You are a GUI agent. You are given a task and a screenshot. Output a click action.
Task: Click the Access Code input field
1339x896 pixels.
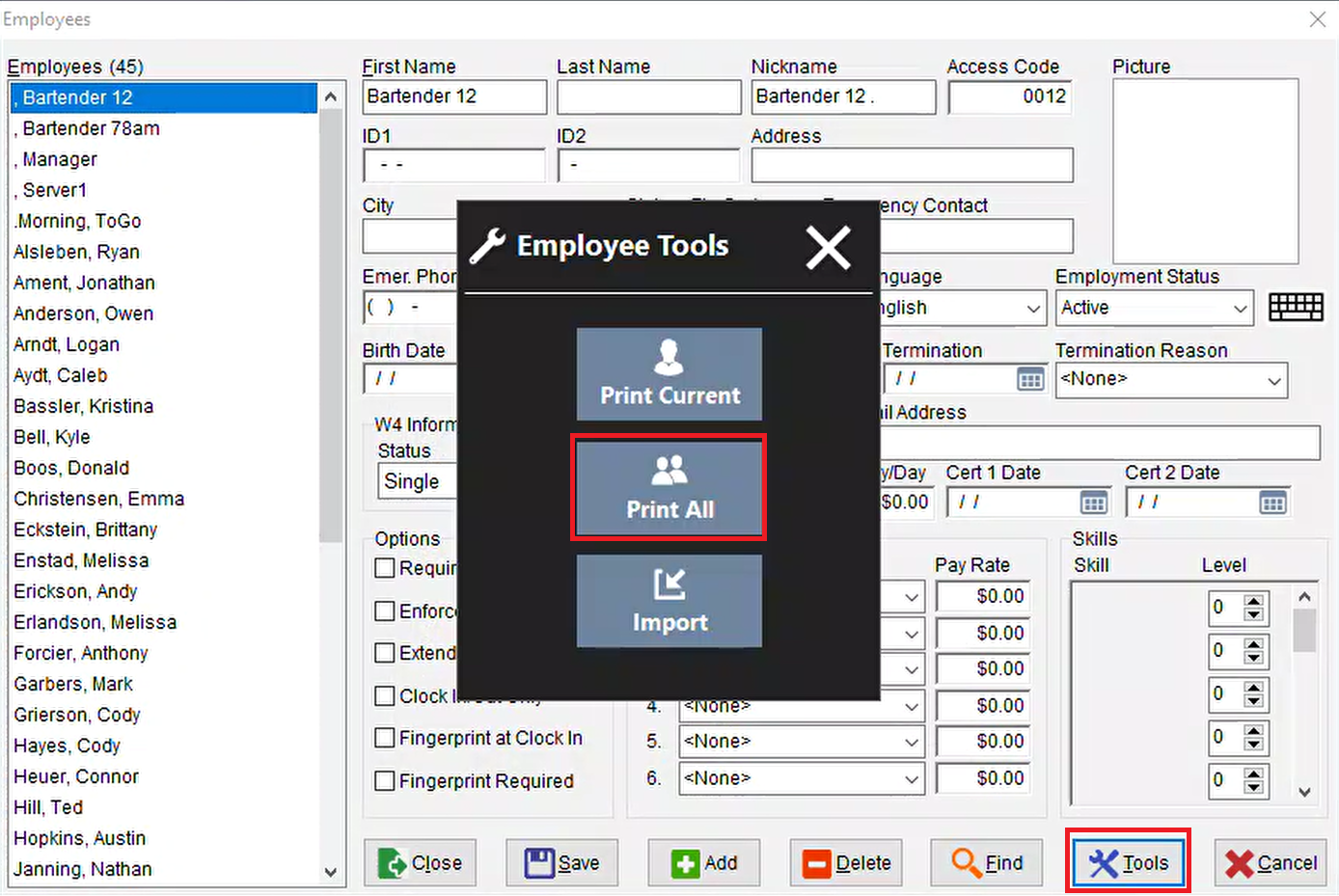click(1009, 96)
